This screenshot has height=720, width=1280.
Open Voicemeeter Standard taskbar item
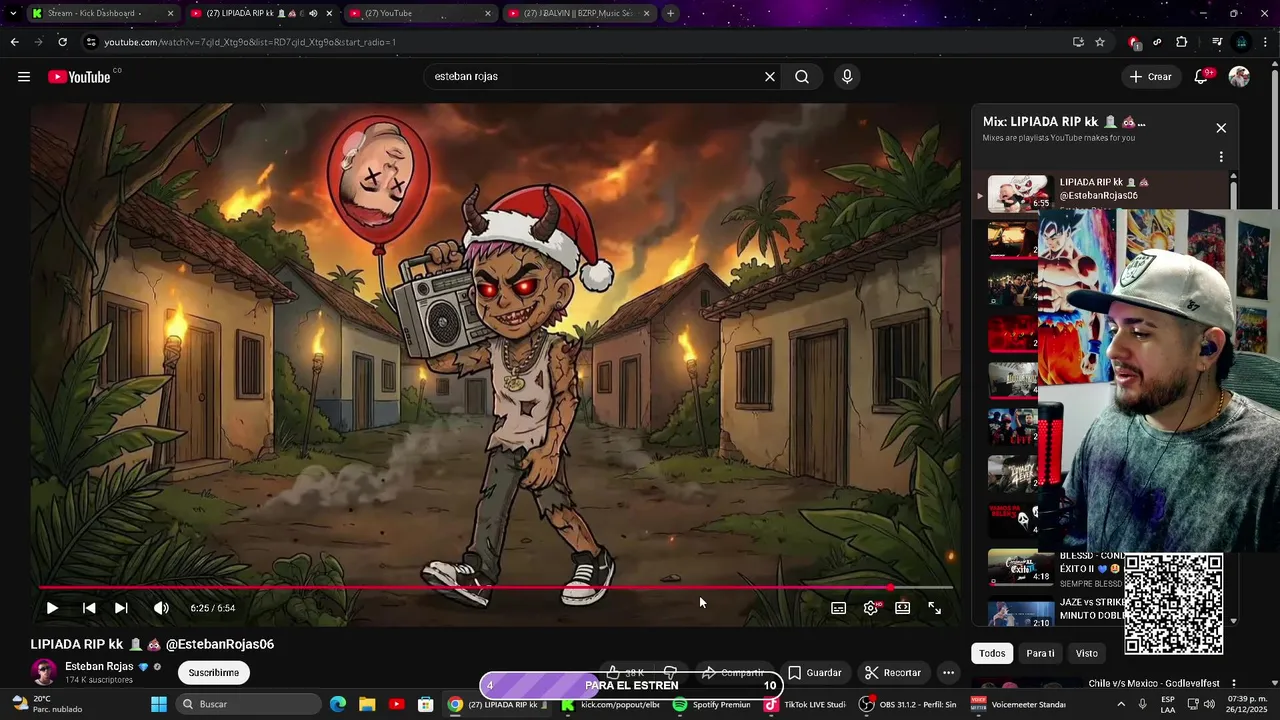point(1018,704)
